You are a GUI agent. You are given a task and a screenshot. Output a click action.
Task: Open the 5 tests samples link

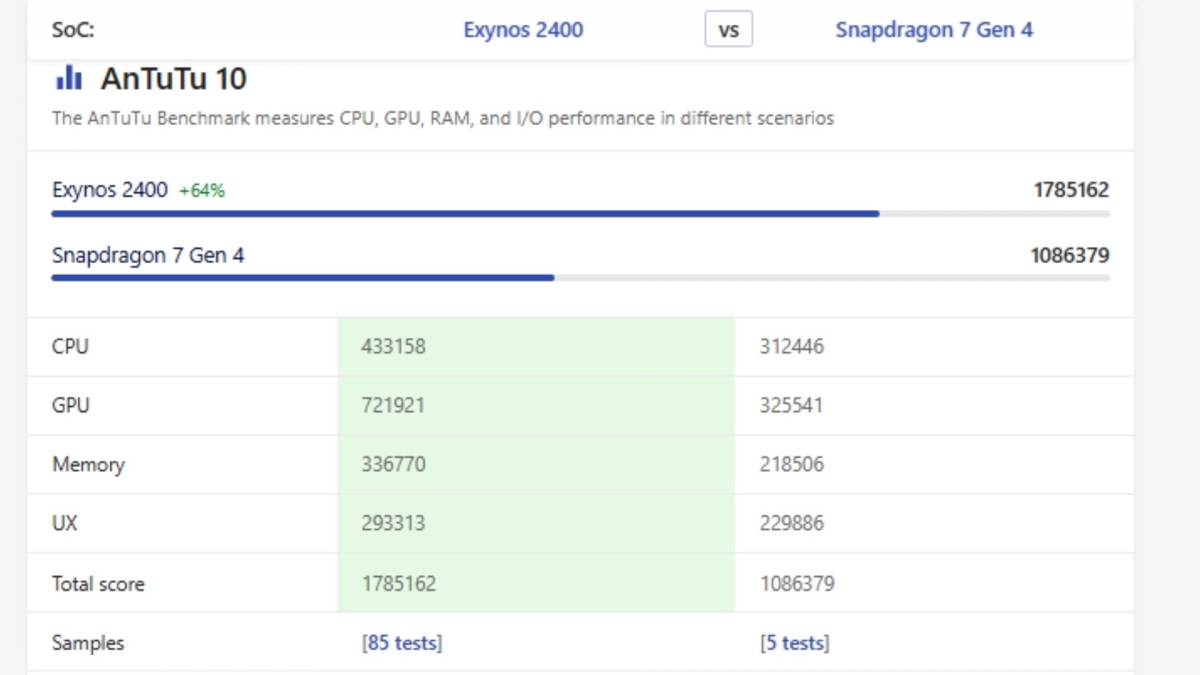794,643
